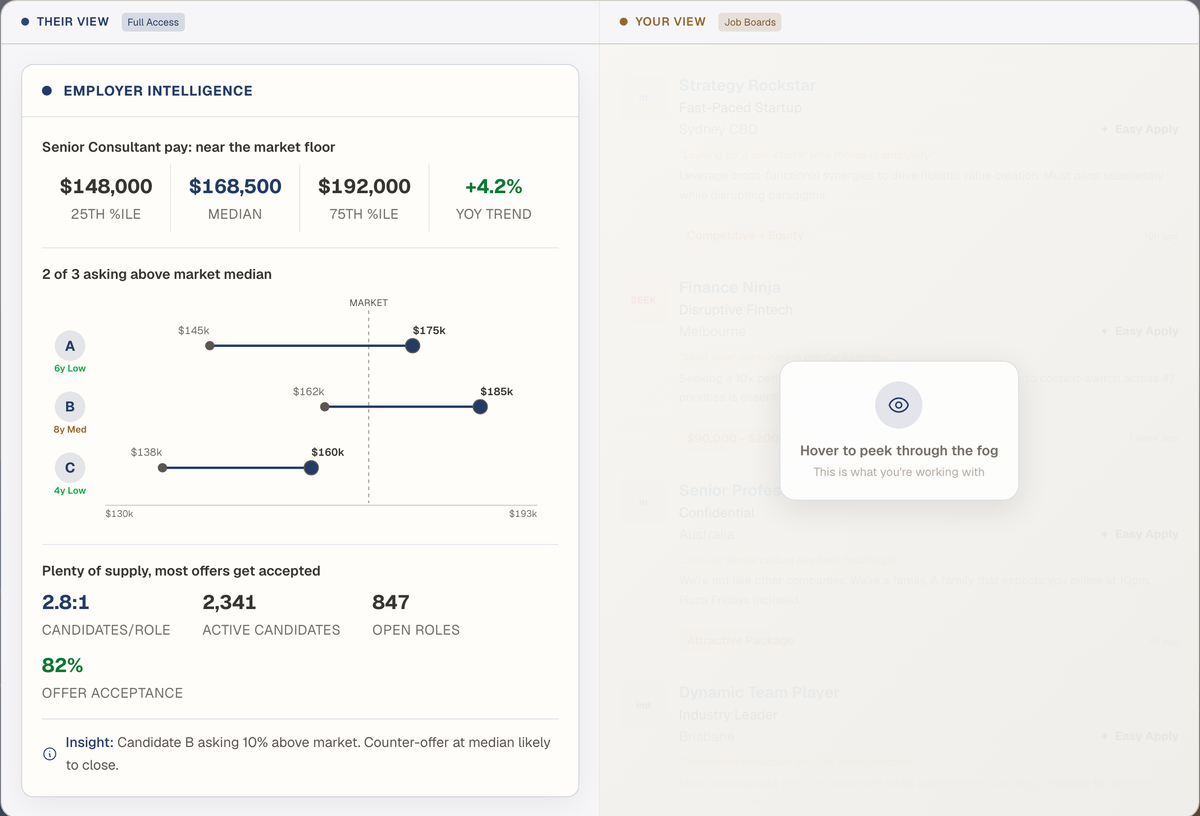Click the $168,500 median value
Screen dimensions: 1200x816
pos(235,186)
